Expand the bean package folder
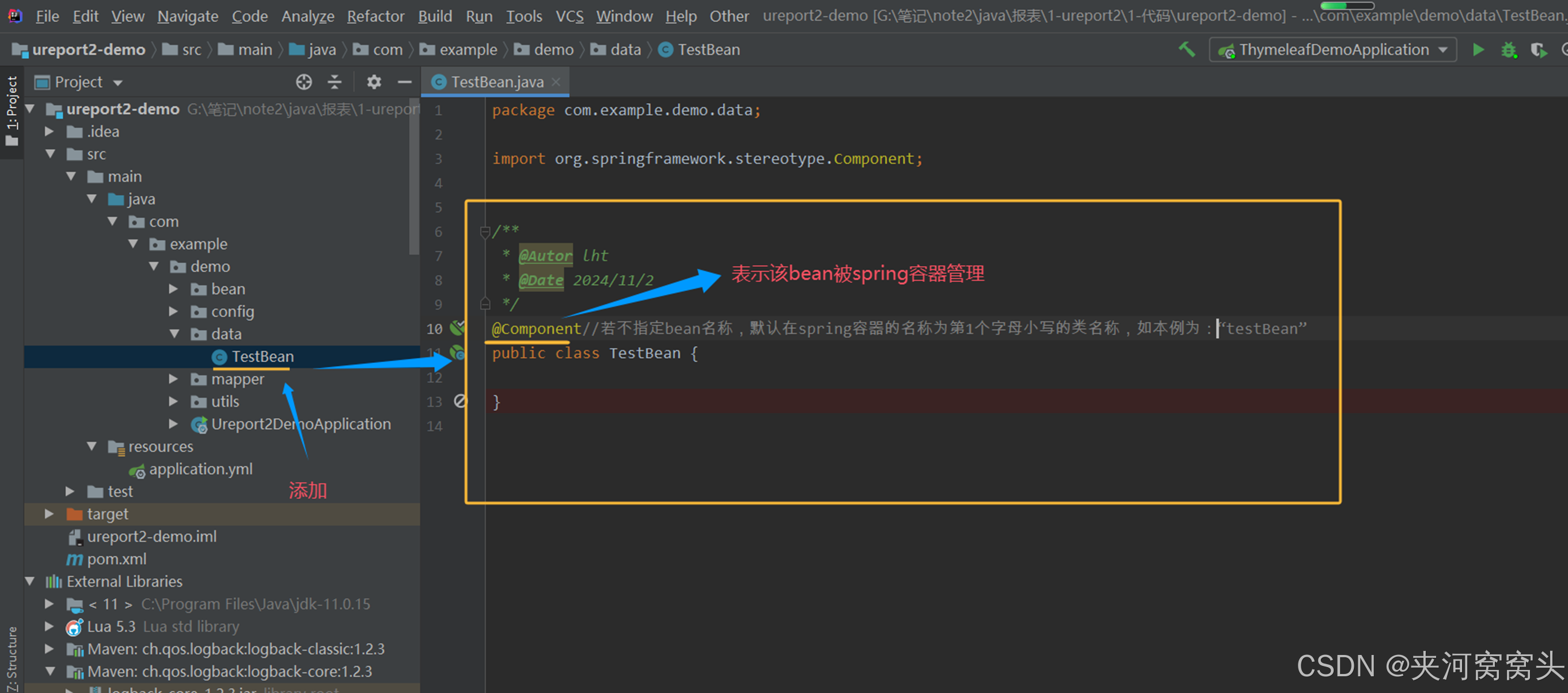The width and height of the screenshot is (1568, 693). [x=173, y=289]
